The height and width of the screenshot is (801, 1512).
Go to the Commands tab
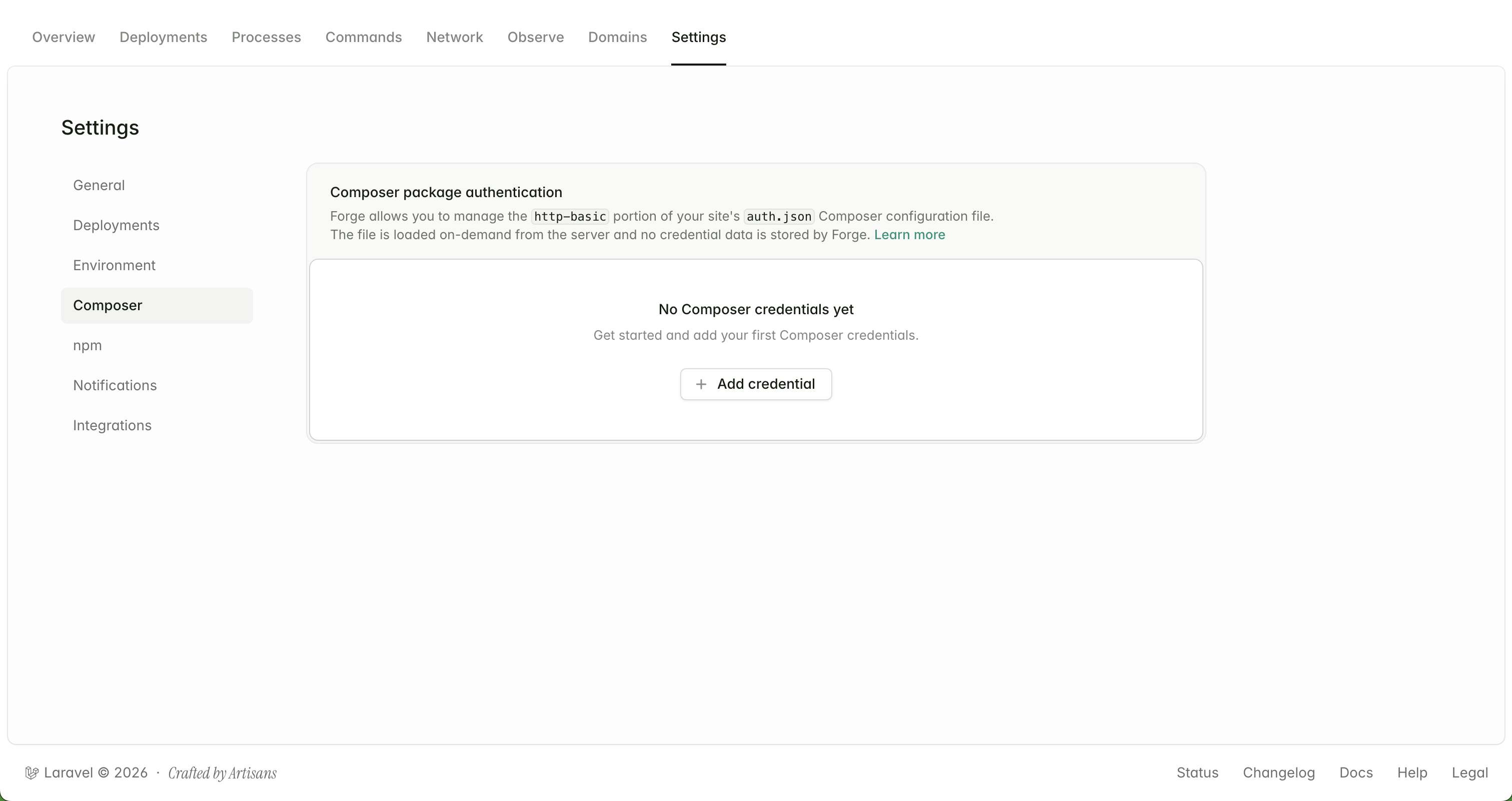[x=364, y=37]
